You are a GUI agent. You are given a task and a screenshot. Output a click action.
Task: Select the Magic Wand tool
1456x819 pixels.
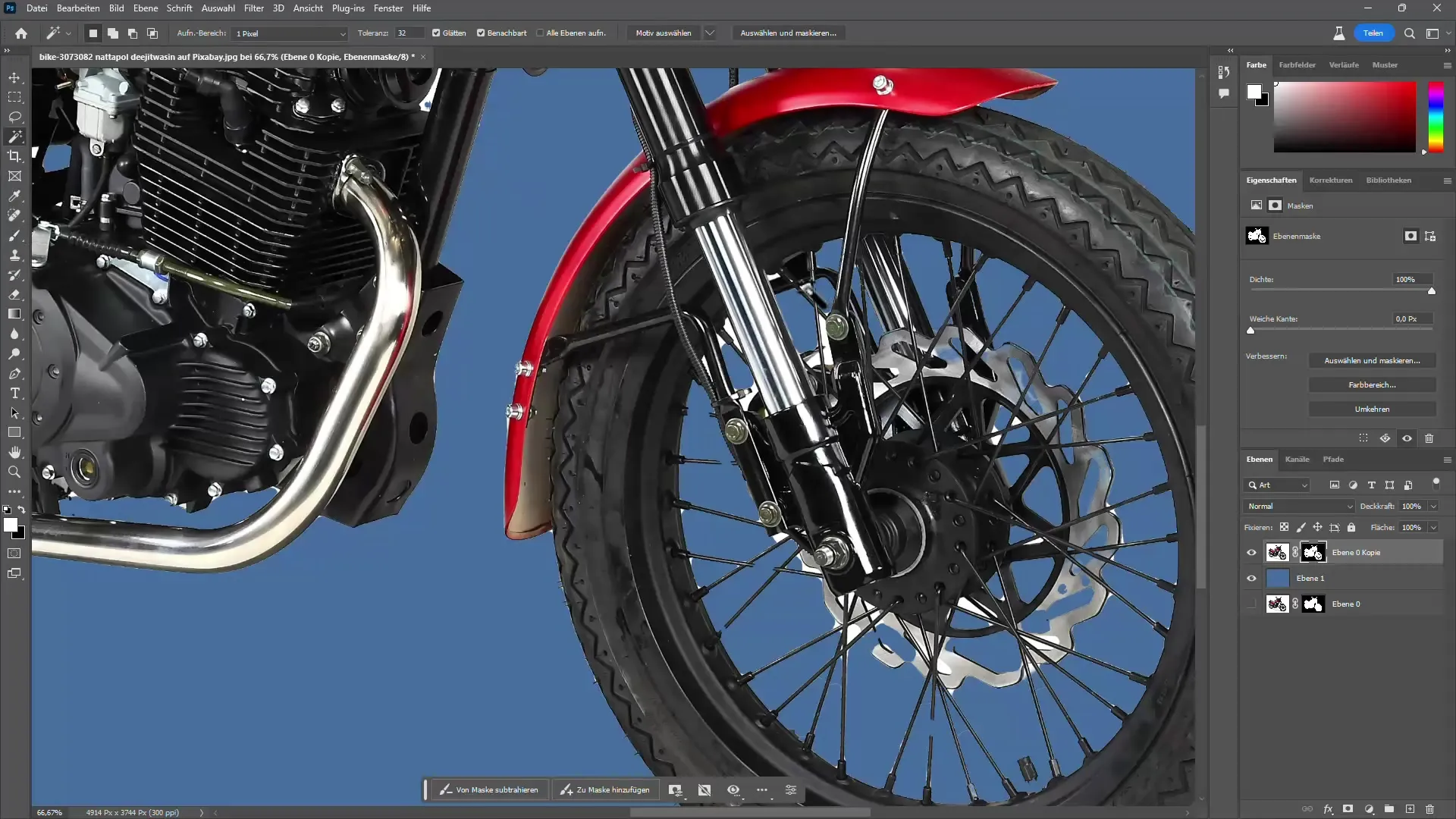[14, 137]
